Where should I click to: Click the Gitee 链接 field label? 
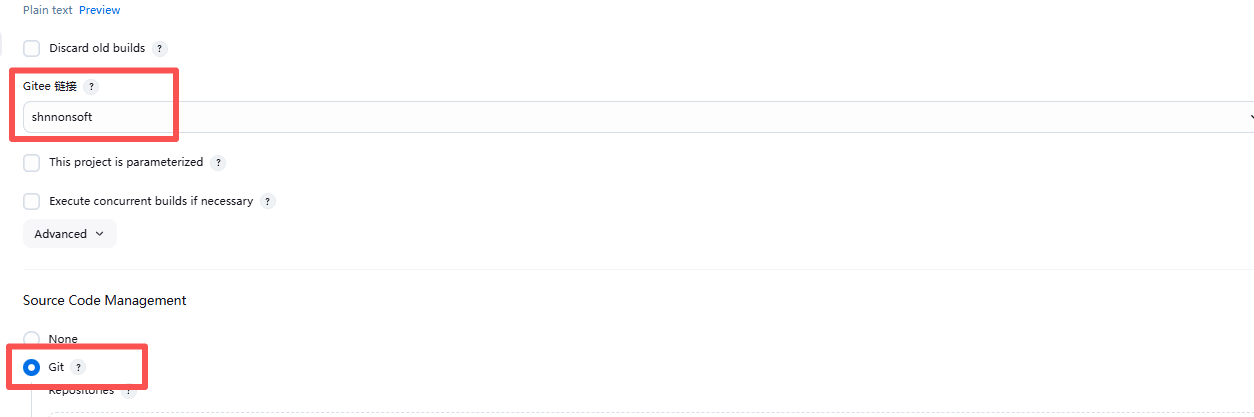tap(50, 87)
